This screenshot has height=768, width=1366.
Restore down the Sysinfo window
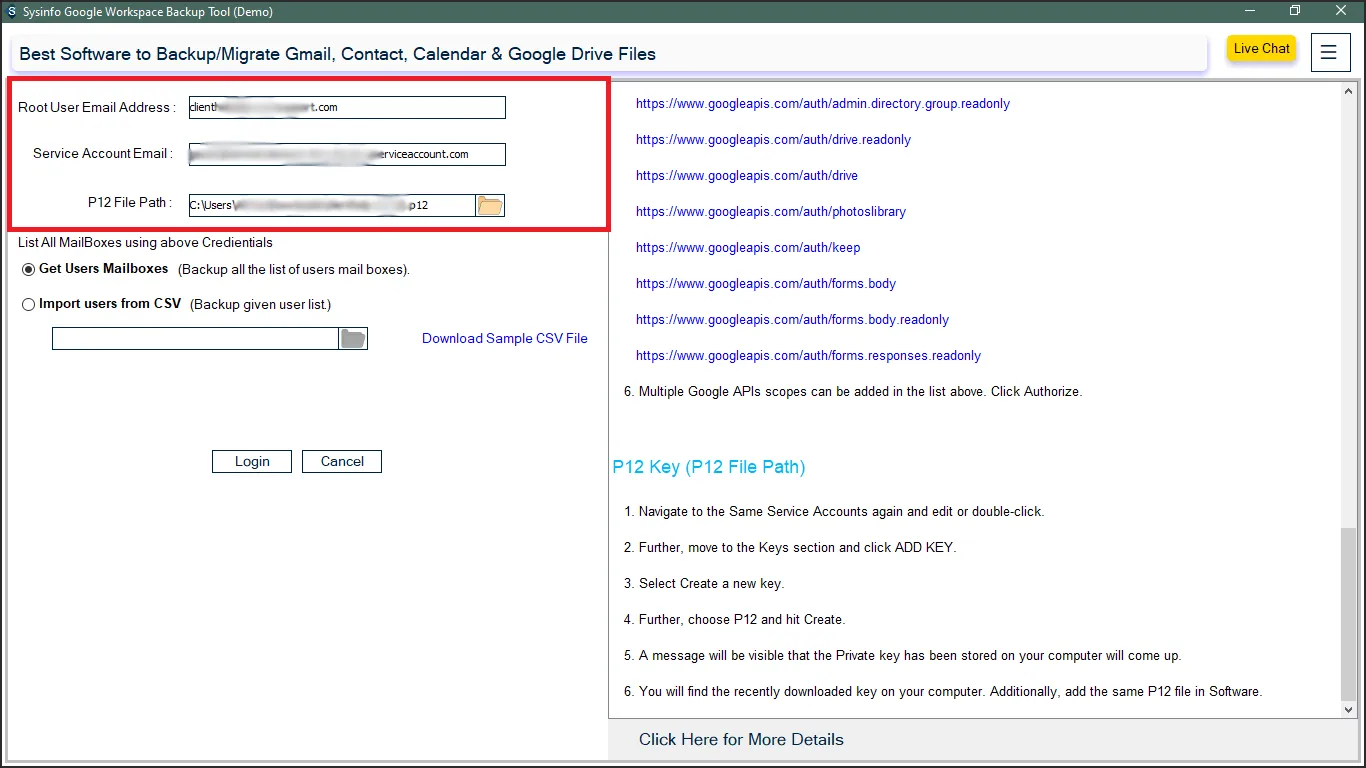click(x=1295, y=11)
